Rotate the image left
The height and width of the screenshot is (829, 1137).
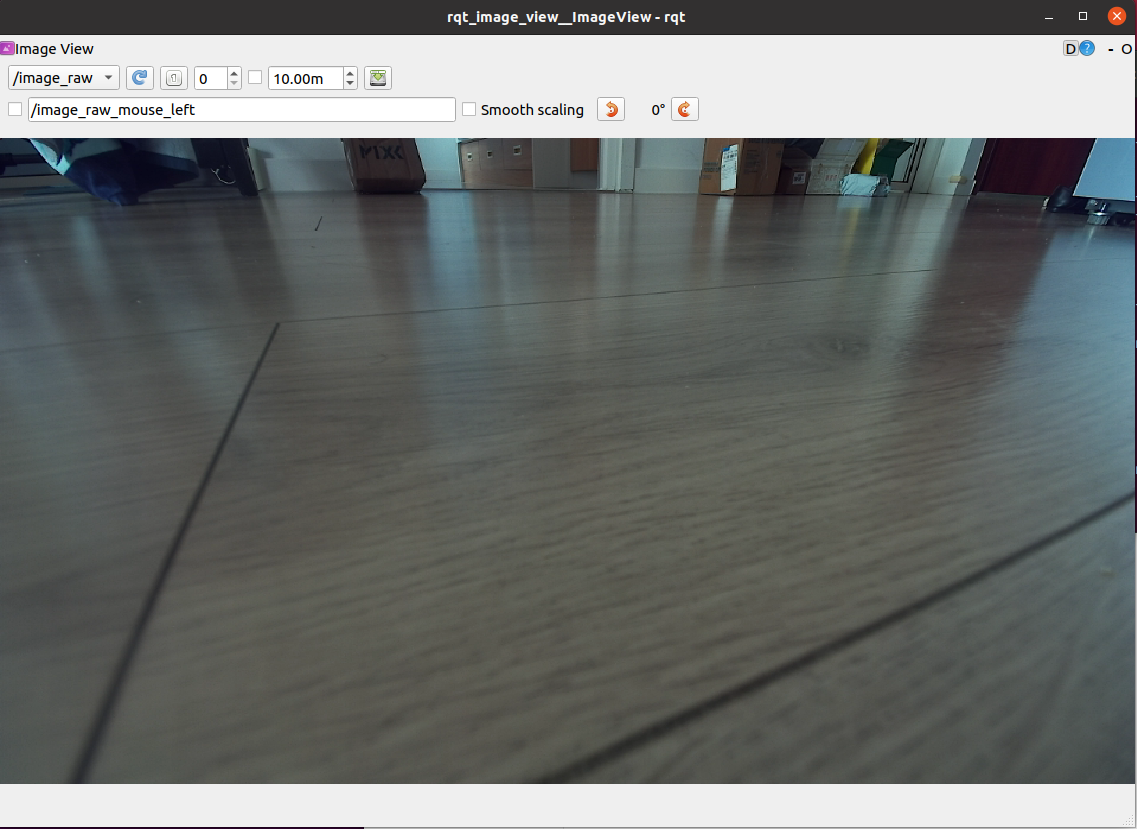[x=611, y=110]
